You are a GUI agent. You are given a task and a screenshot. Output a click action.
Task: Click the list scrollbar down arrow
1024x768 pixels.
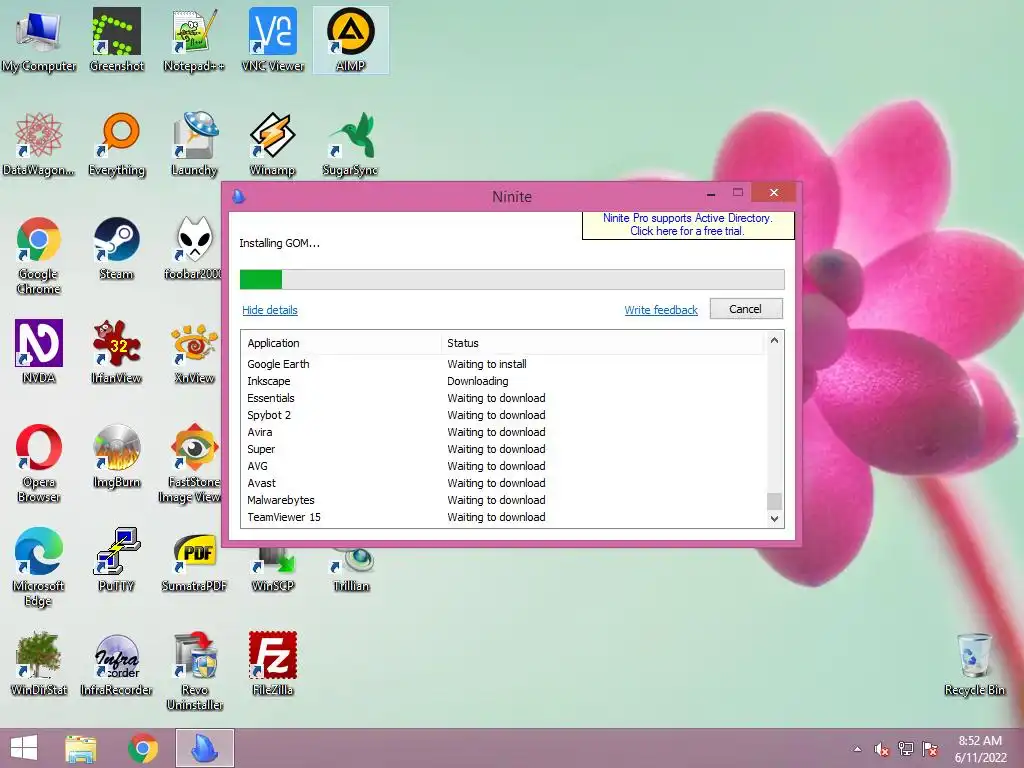tap(775, 519)
